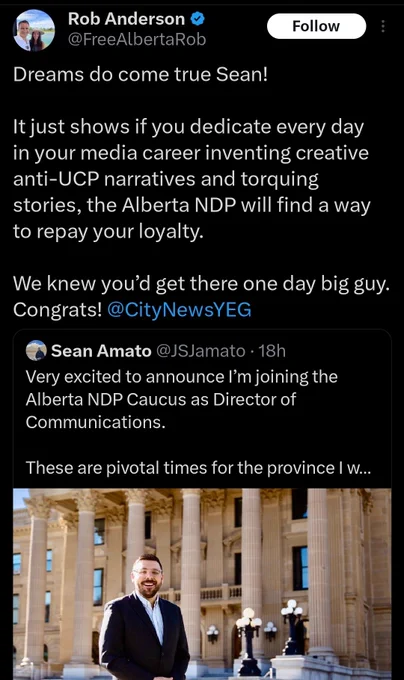Click the paragraph about anti-UCP narratives
The image size is (404, 680).
click(x=192, y=179)
